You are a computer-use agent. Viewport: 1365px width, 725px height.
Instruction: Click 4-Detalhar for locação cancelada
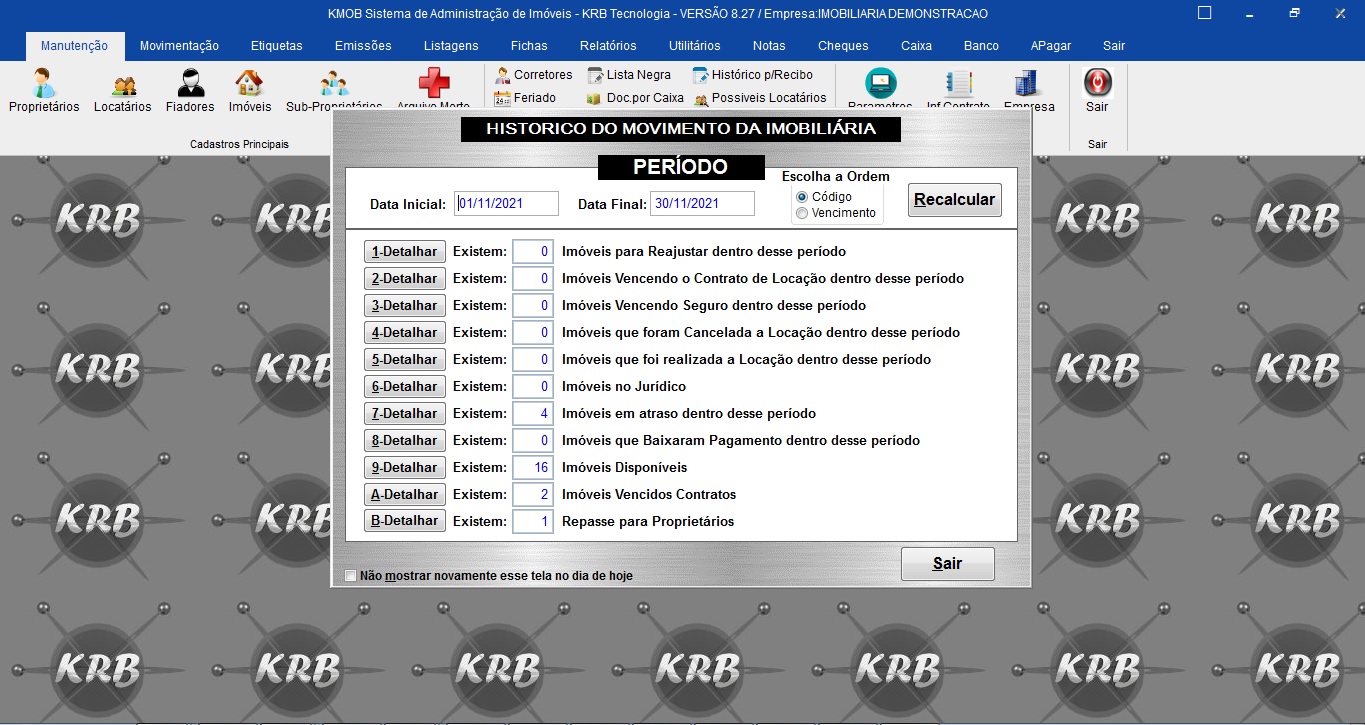point(405,333)
